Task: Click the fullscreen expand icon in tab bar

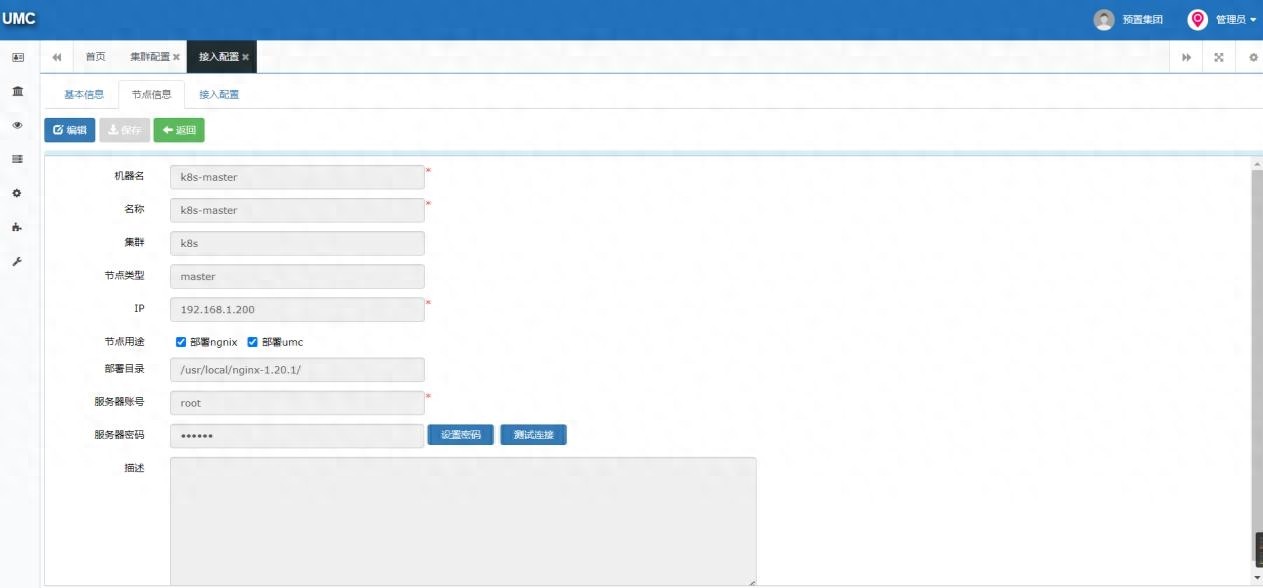Action: click(1219, 57)
